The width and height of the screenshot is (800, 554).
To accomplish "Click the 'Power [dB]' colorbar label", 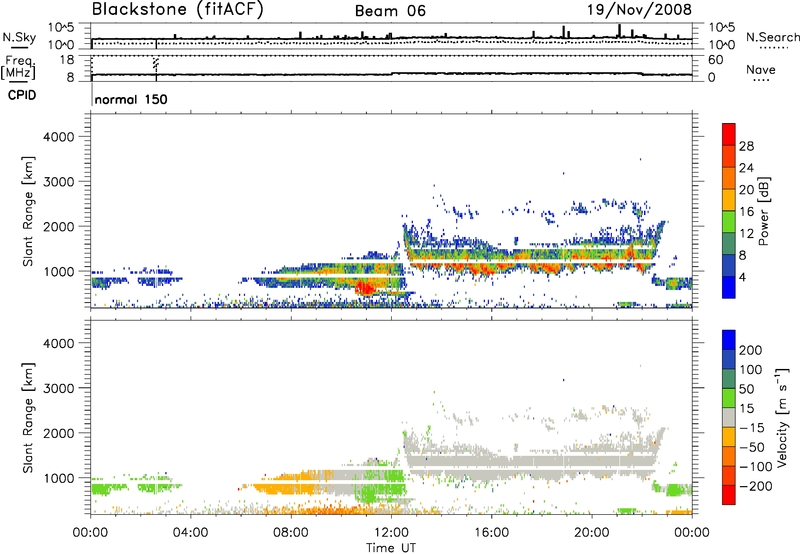I will click(763, 211).
